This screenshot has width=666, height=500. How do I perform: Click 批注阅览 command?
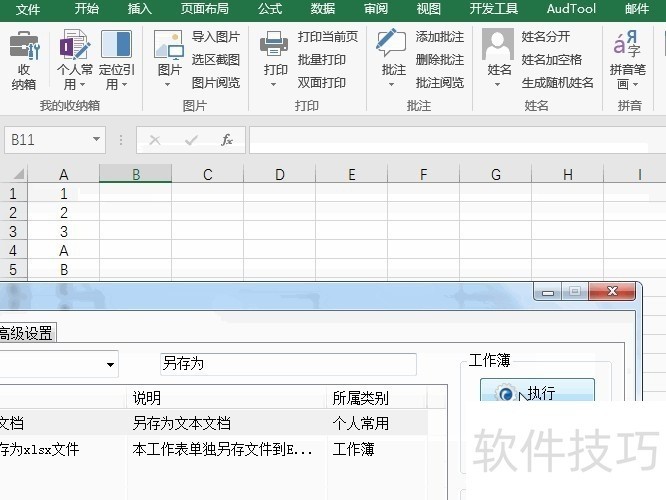(x=440, y=82)
